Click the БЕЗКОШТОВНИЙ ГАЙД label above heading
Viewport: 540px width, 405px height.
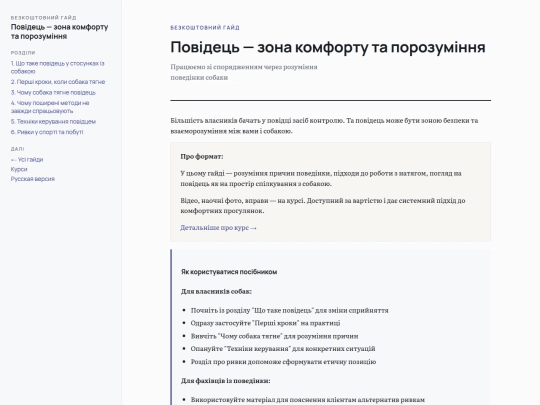(x=205, y=28)
